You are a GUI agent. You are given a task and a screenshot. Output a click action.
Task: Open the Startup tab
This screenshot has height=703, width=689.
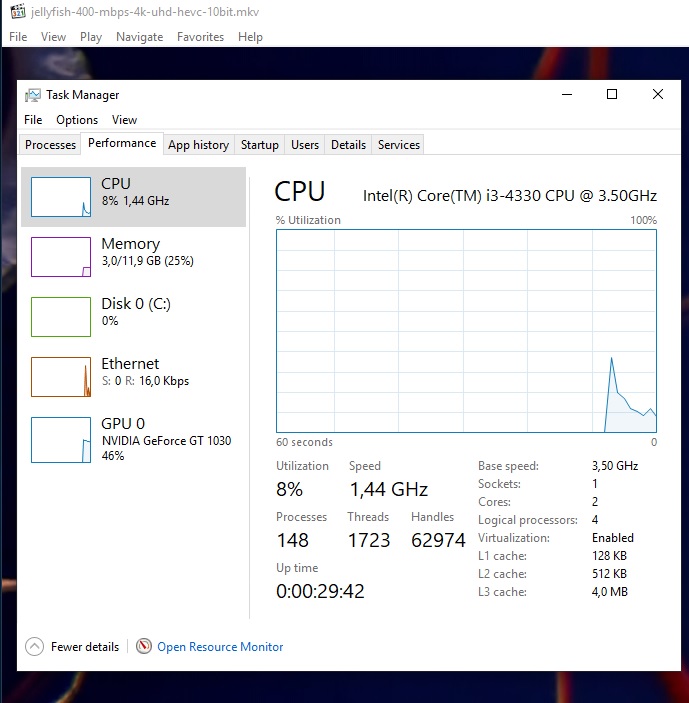tap(259, 145)
